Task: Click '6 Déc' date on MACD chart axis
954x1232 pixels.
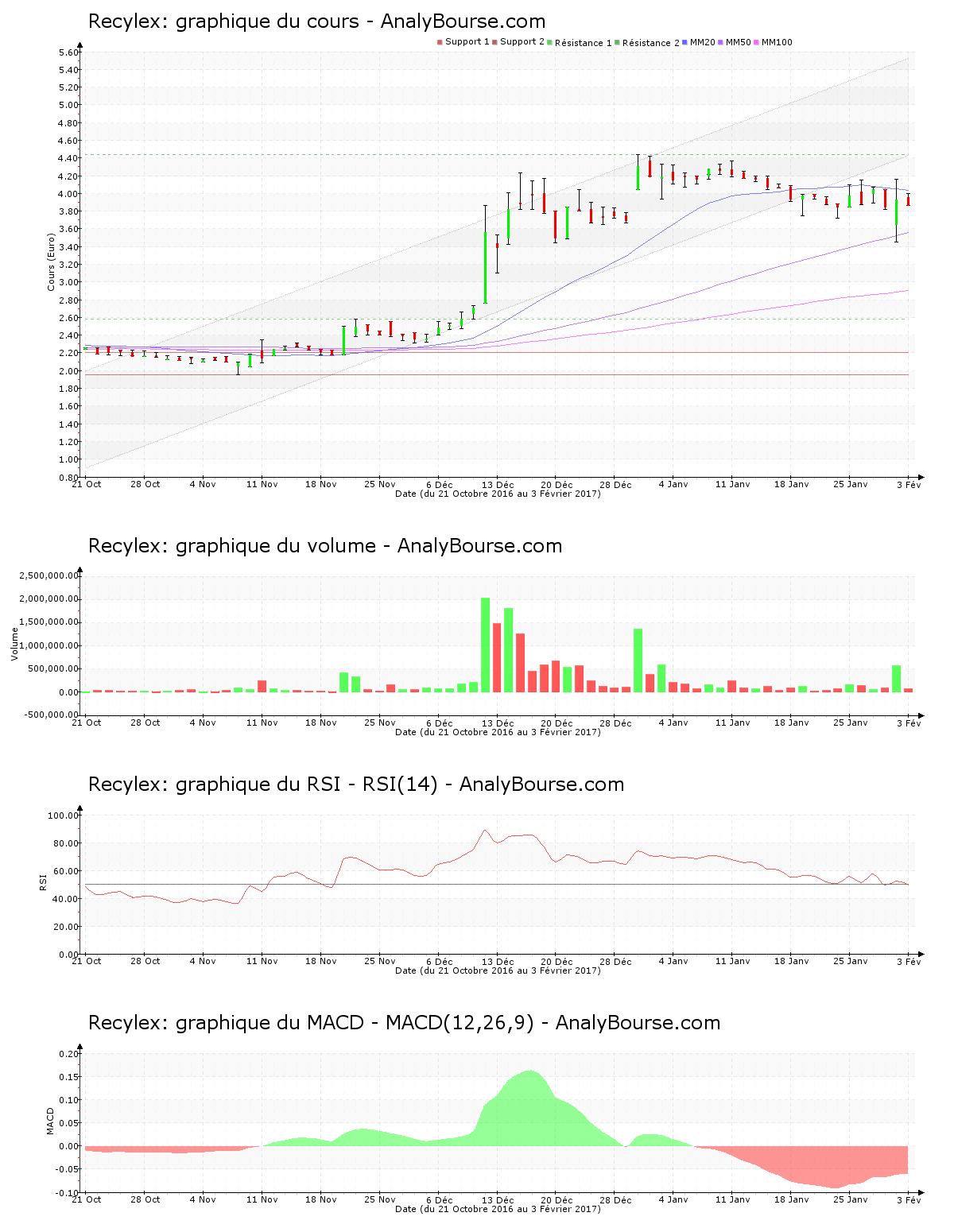Action: click(439, 1199)
